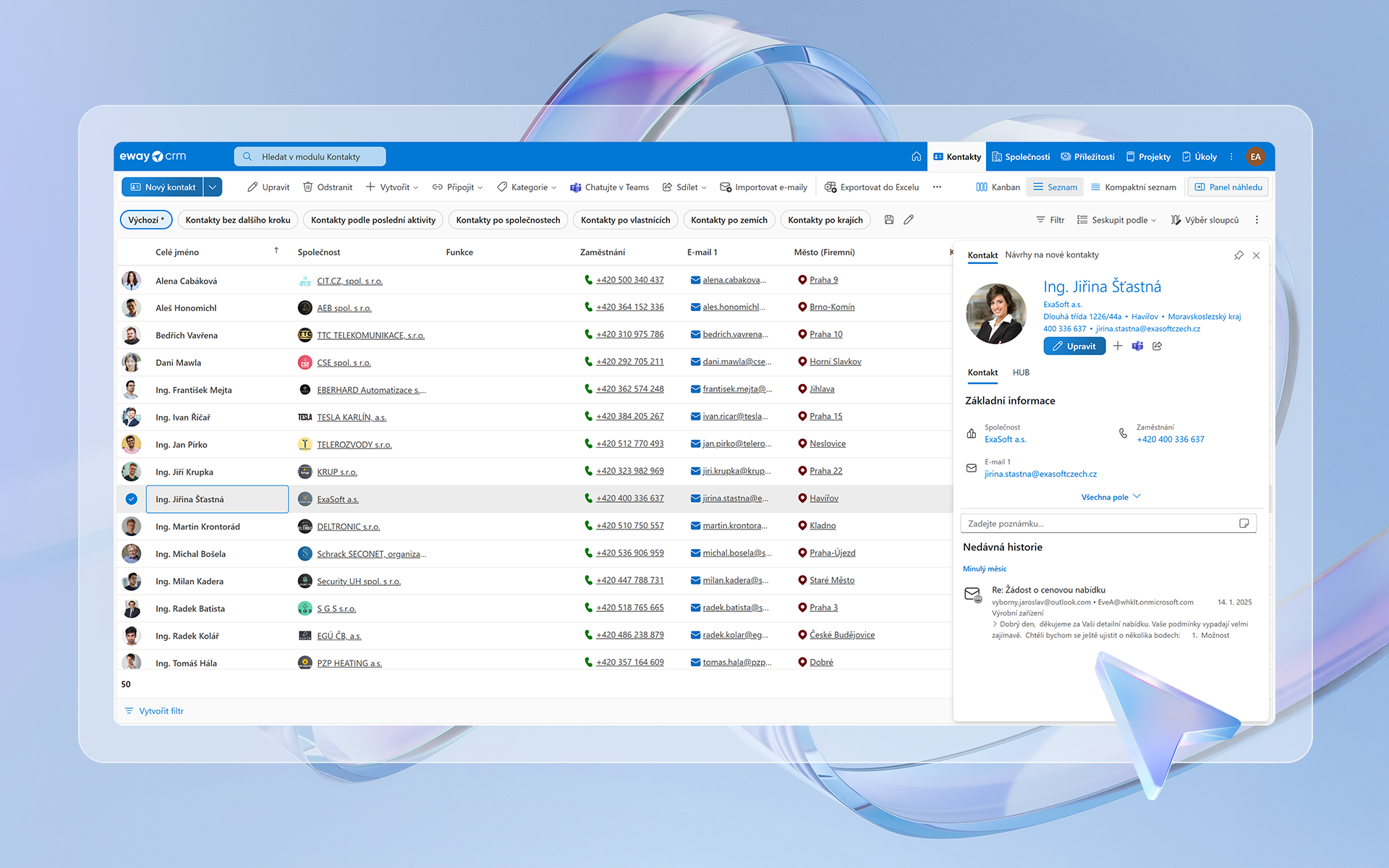Open the EA user avatar menu
1389x868 pixels.
(1255, 156)
